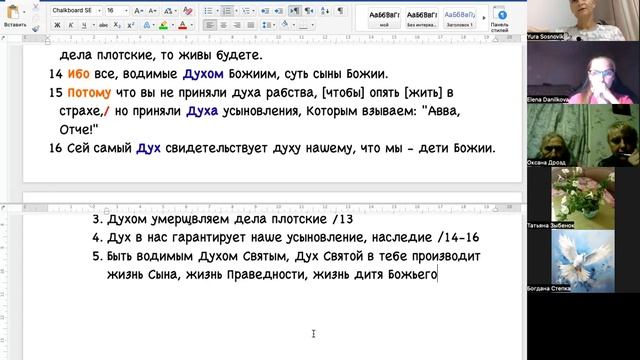This screenshot has width=640, height=360.
Task: Click orange word 'Потому' in verse 15
Action: pyautogui.click(x=89, y=93)
